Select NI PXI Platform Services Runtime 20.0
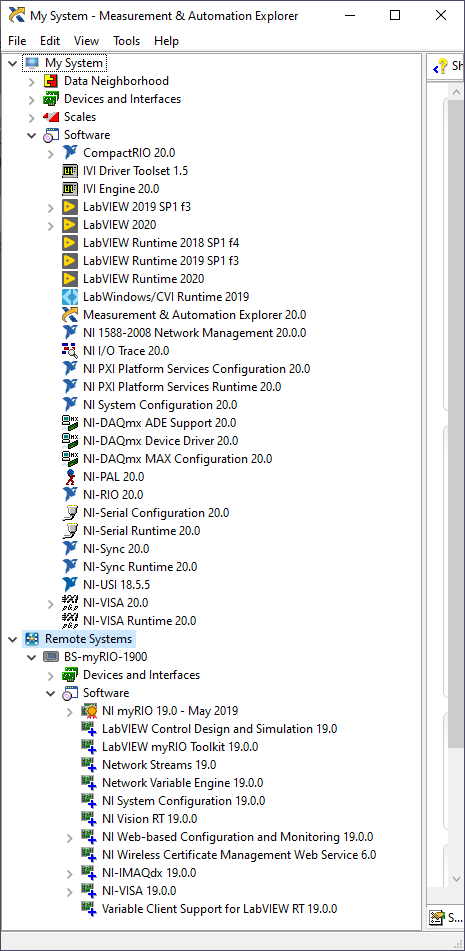 coord(182,387)
